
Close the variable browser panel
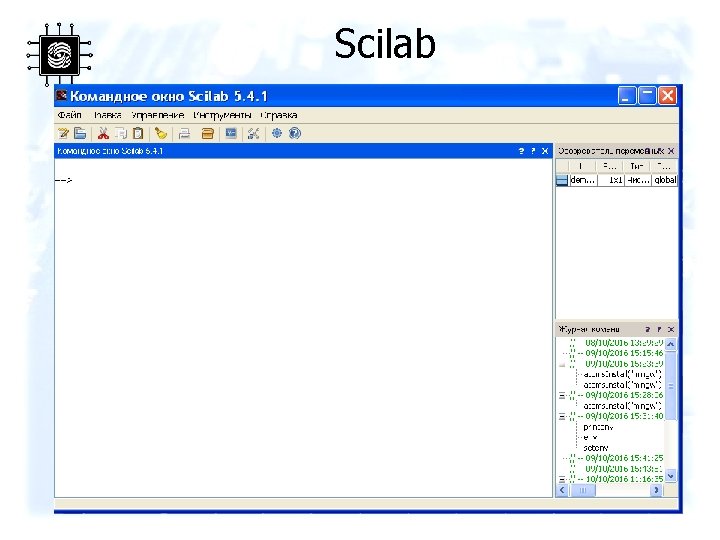tap(671, 151)
